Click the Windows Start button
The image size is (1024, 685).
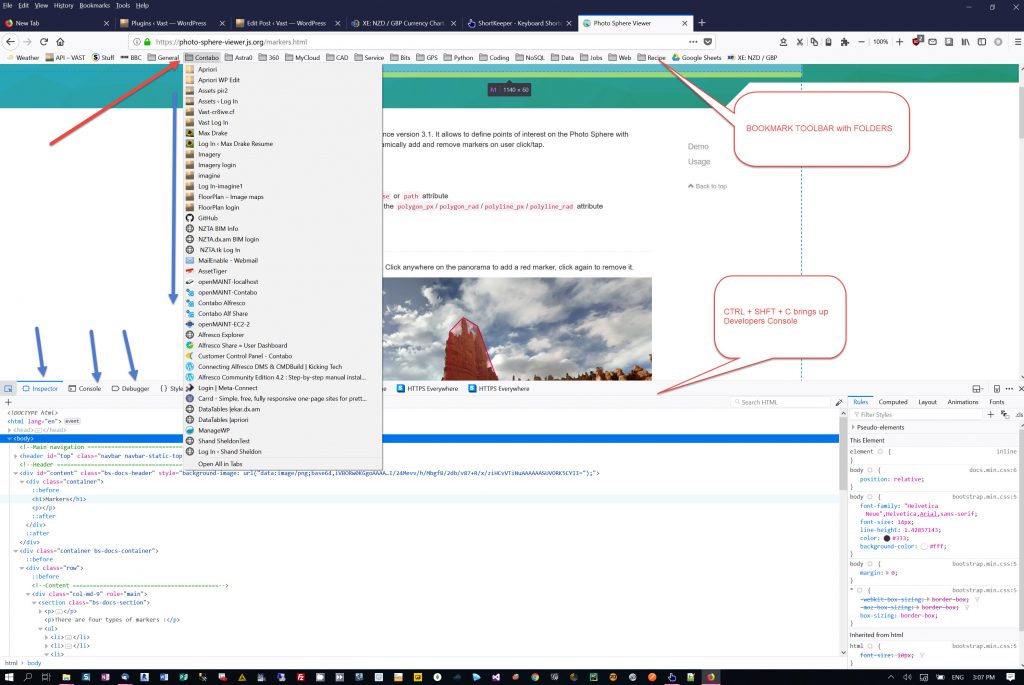pyautogui.click(x=8, y=677)
